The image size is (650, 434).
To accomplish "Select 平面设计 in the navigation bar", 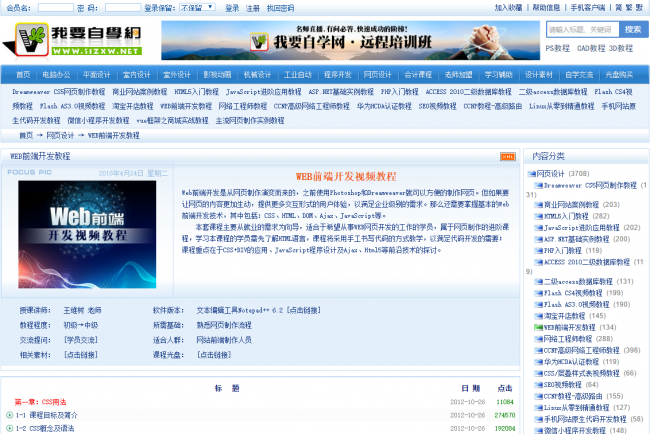I will point(97,75).
